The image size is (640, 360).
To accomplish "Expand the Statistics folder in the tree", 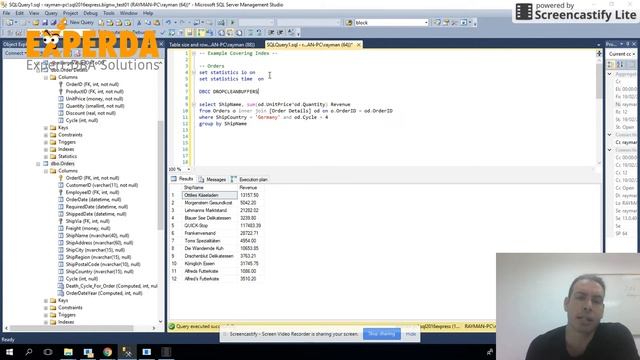I will coord(46,156).
